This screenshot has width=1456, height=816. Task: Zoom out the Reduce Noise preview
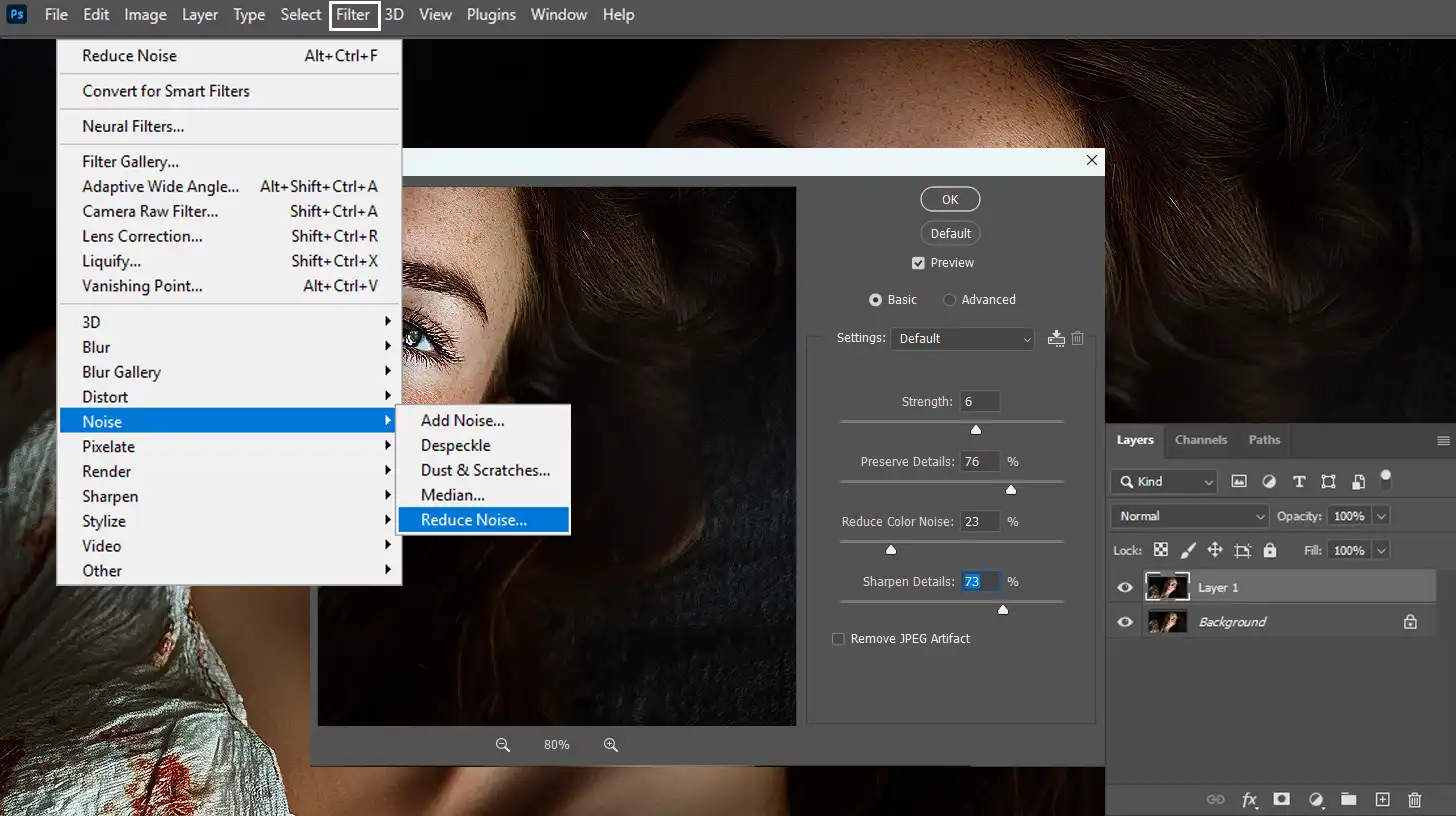coord(503,745)
